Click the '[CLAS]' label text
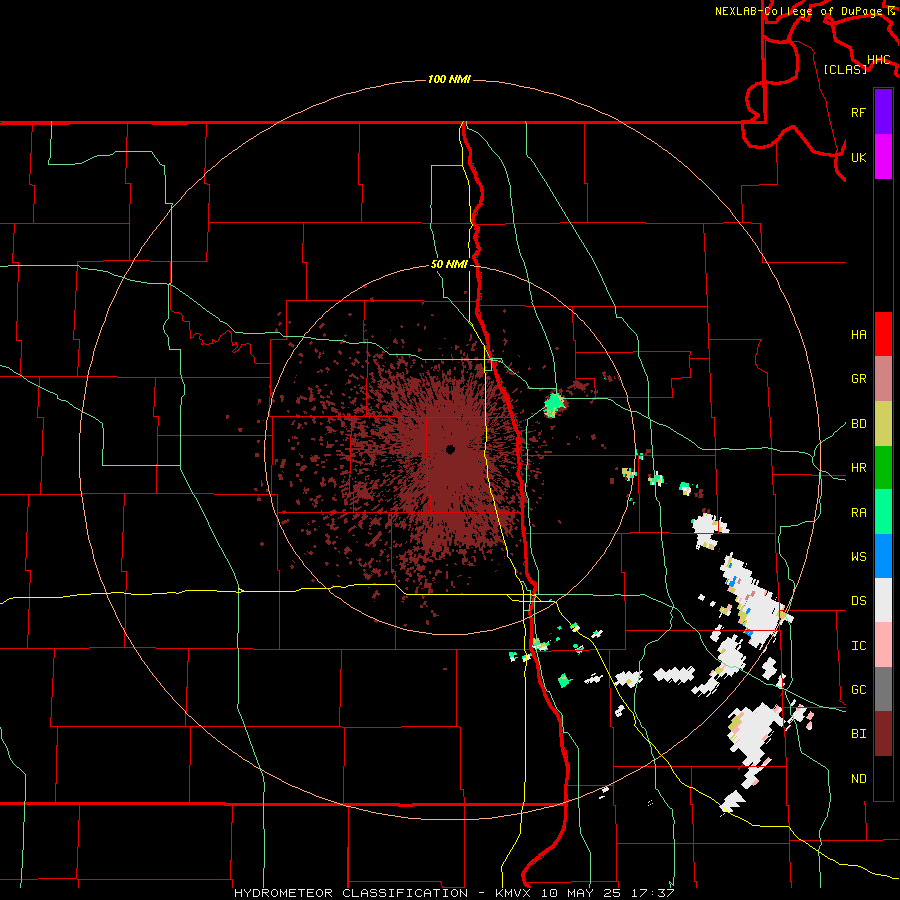The image size is (900, 900). tap(845, 69)
